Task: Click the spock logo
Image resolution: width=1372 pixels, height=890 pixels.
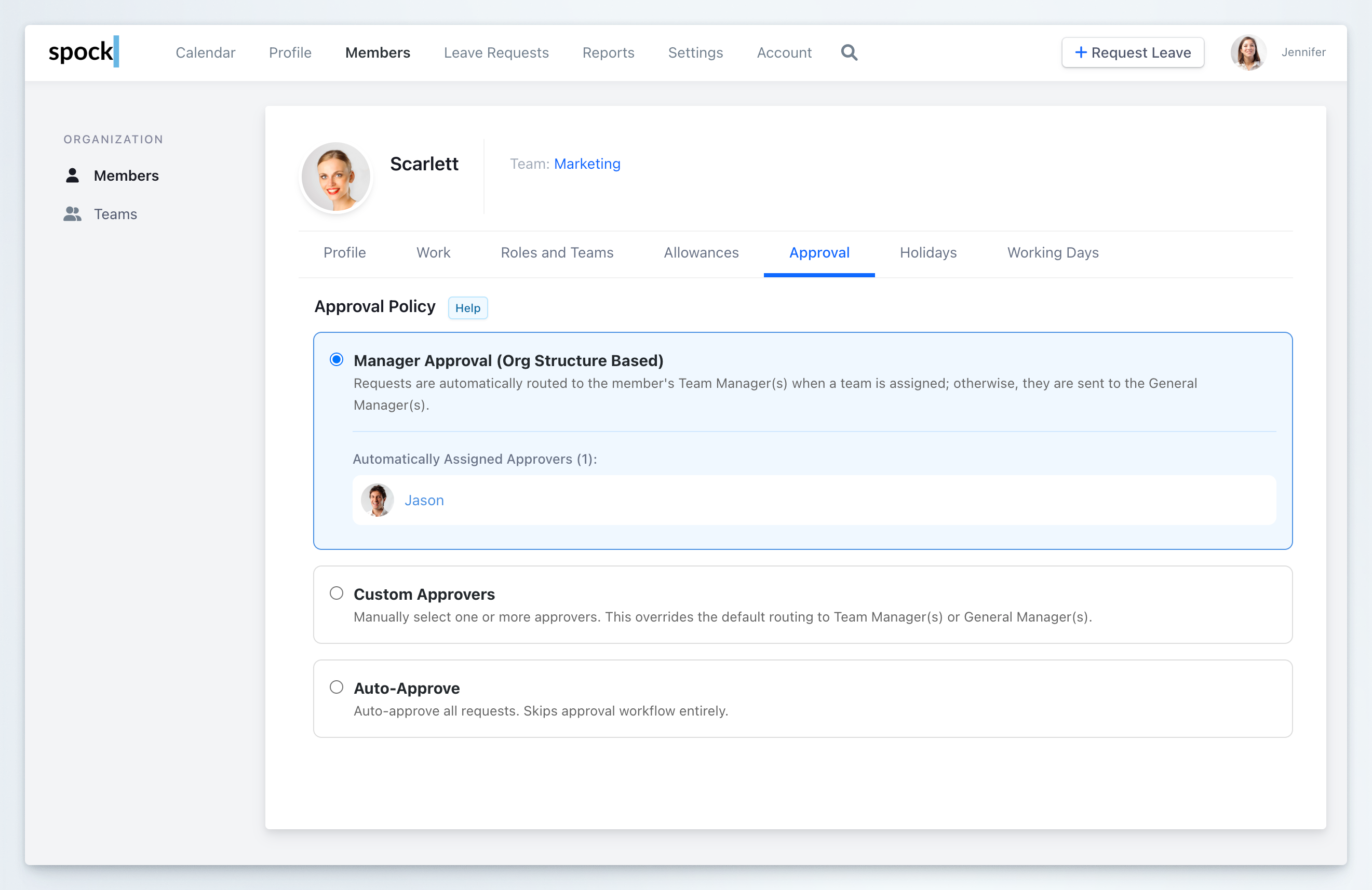Action: (x=84, y=51)
